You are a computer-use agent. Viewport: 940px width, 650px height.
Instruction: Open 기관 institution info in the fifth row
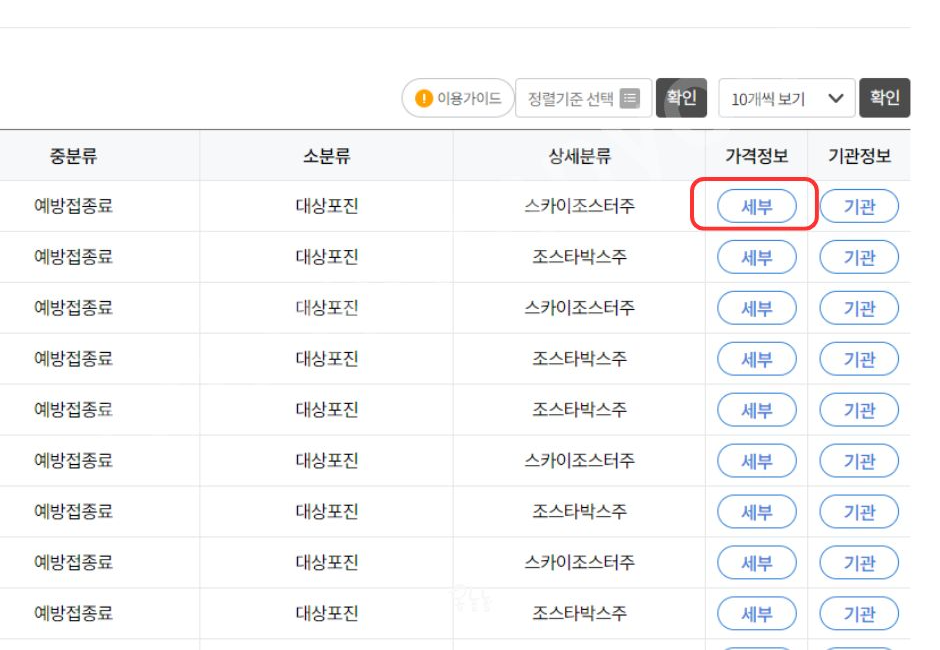point(860,410)
